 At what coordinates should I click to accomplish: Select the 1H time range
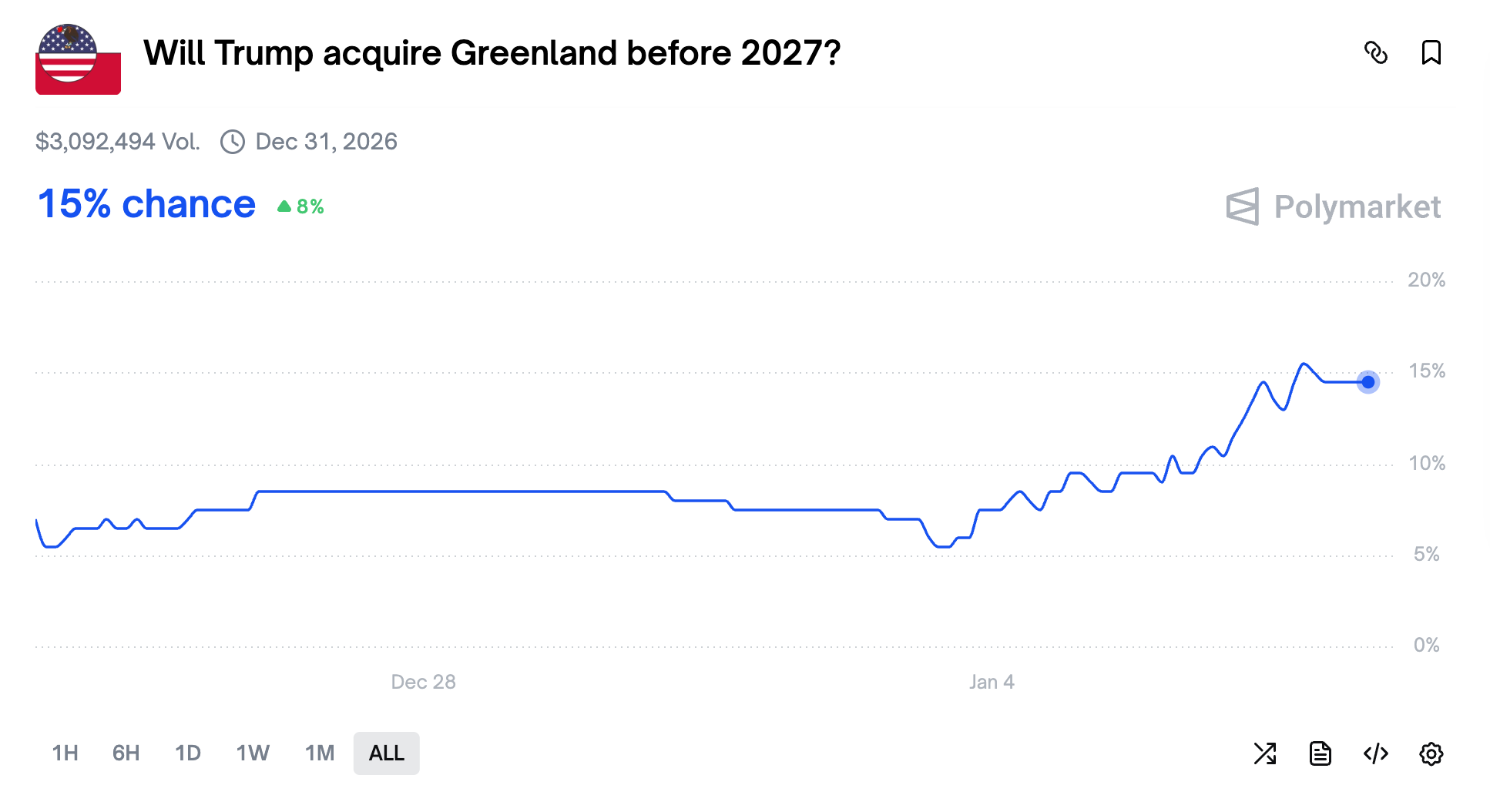65,753
